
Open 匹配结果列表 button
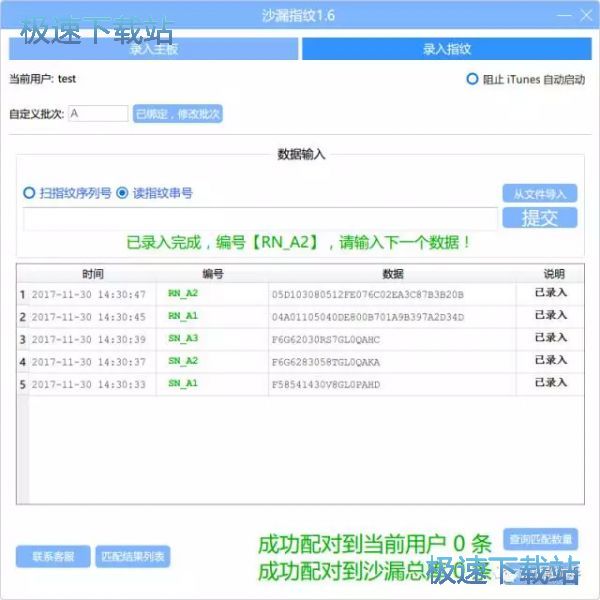132,556
